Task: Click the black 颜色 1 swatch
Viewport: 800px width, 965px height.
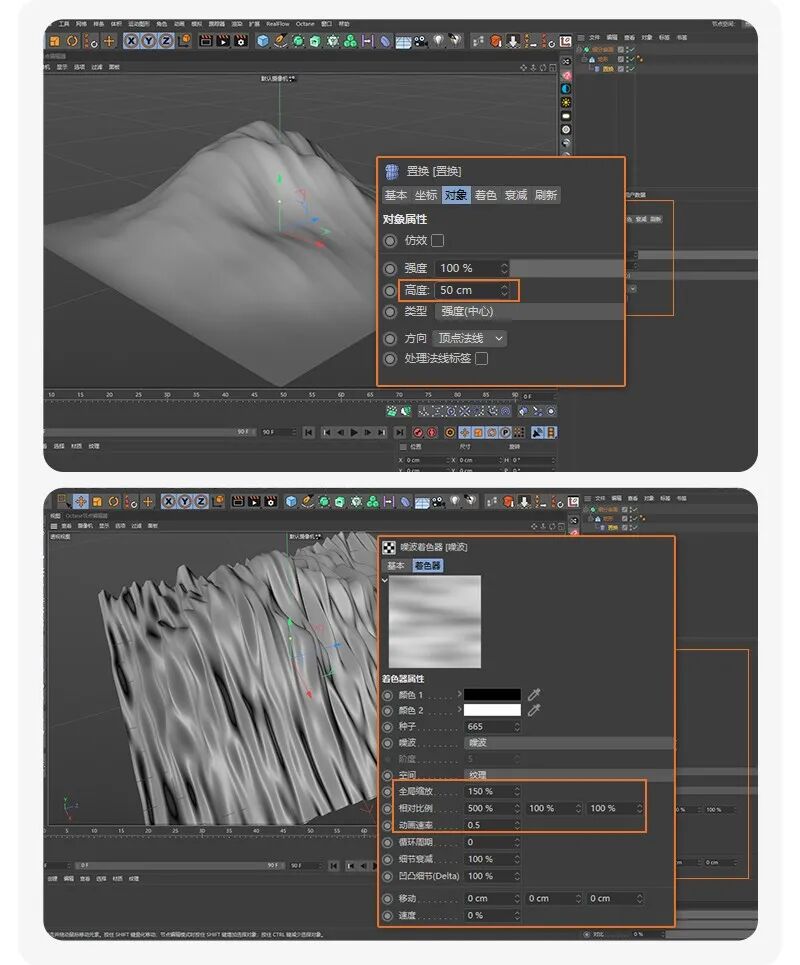Action: click(492, 694)
